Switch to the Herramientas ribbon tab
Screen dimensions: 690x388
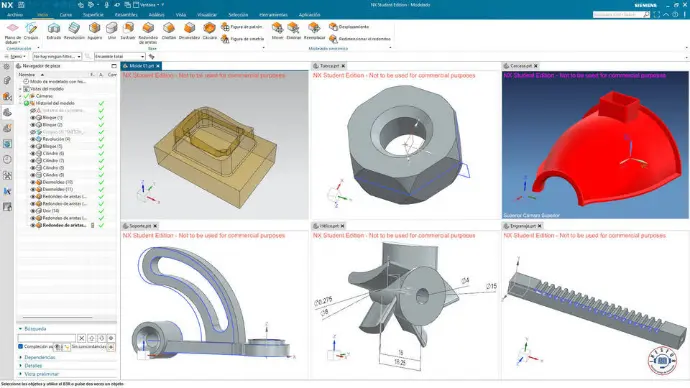point(273,15)
